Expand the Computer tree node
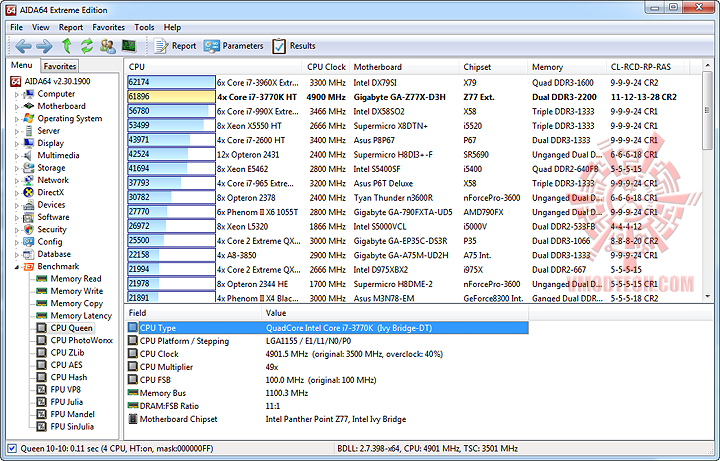This screenshot has width=720, height=461. point(17,94)
